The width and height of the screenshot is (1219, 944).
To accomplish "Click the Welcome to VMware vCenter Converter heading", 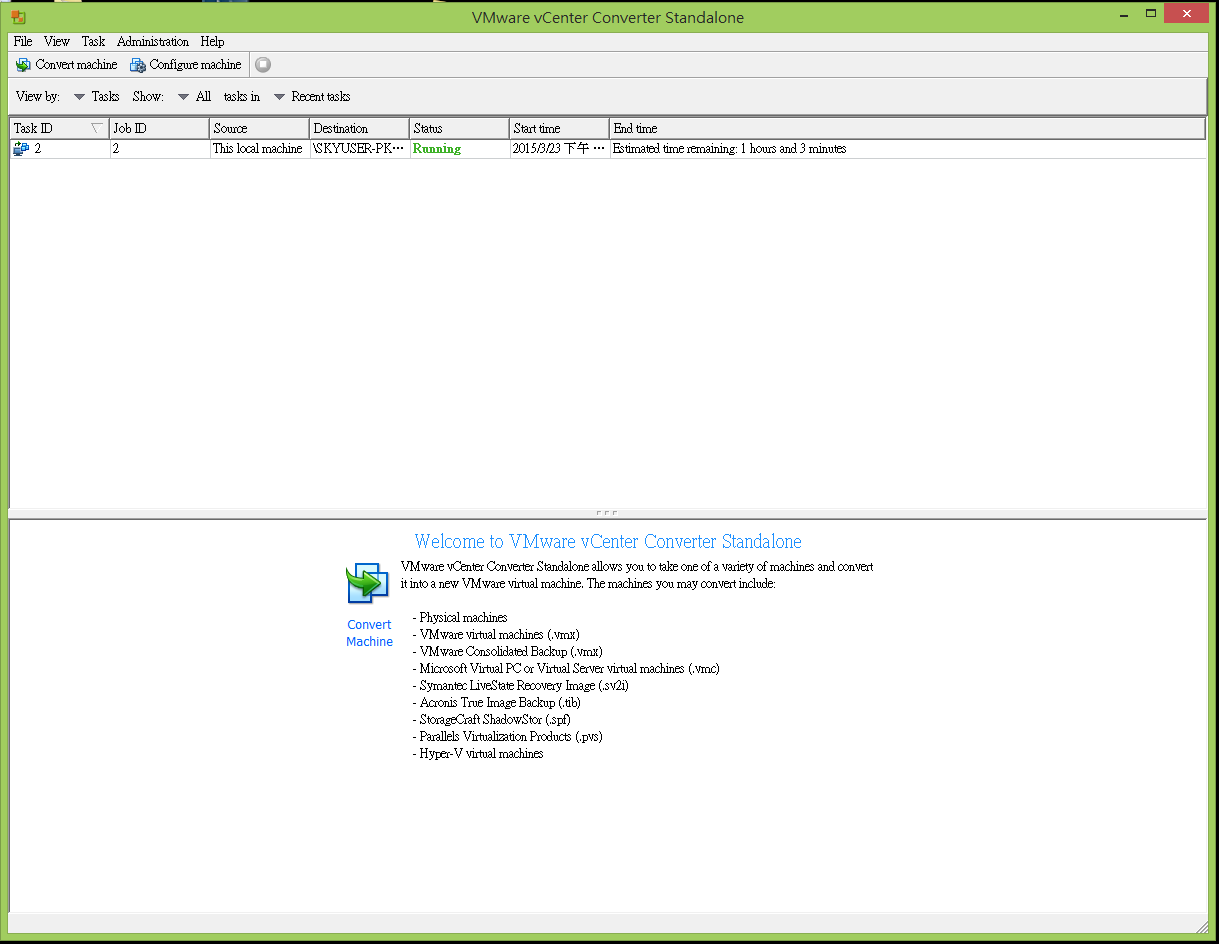I will tap(608, 542).
